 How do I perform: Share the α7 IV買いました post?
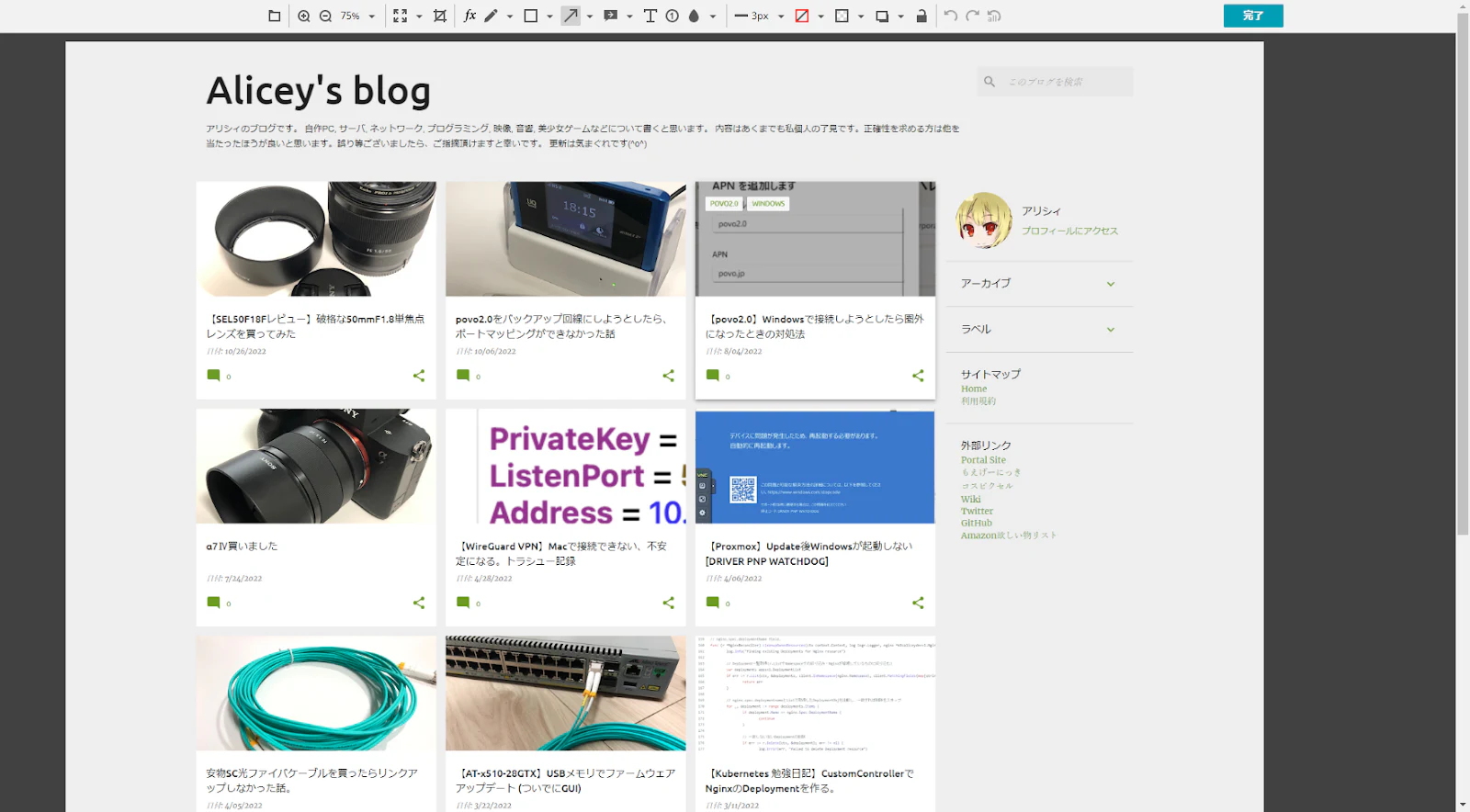419,603
